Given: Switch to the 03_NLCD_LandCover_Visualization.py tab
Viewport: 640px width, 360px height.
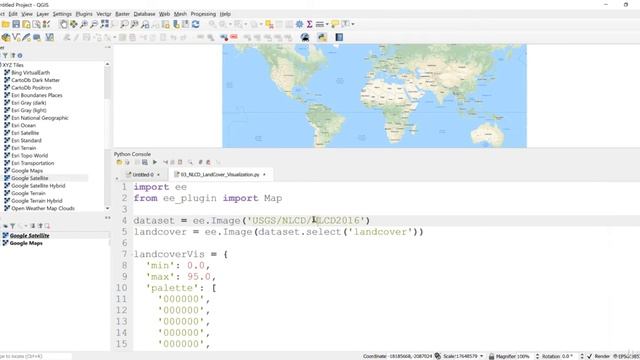Looking at the screenshot, I should click(220, 174).
